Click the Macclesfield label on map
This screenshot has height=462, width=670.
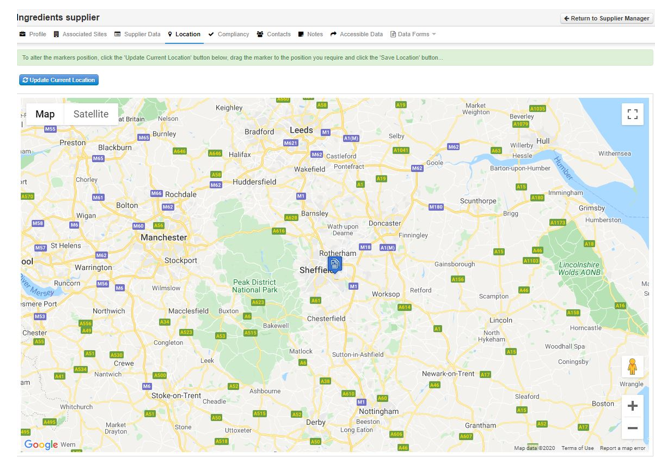pyautogui.click(x=188, y=311)
